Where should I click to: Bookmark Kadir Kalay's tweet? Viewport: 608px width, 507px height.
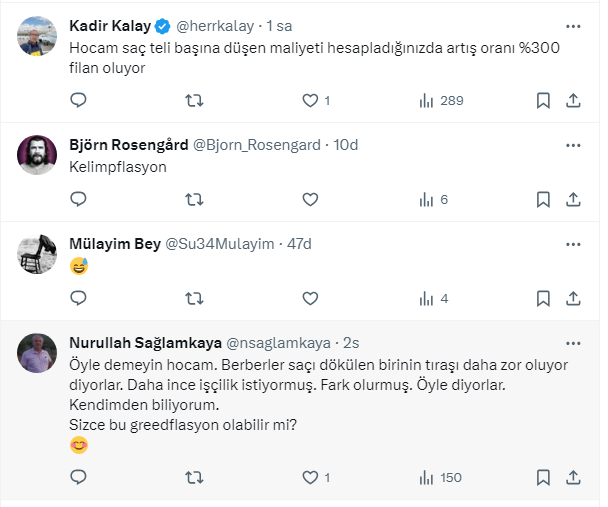[543, 100]
